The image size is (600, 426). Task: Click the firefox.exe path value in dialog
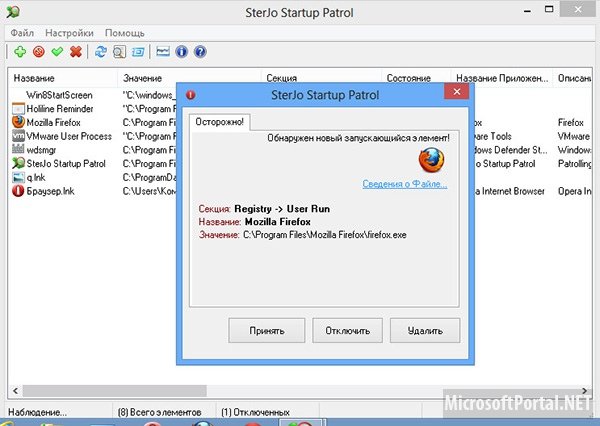[x=324, y=235]
